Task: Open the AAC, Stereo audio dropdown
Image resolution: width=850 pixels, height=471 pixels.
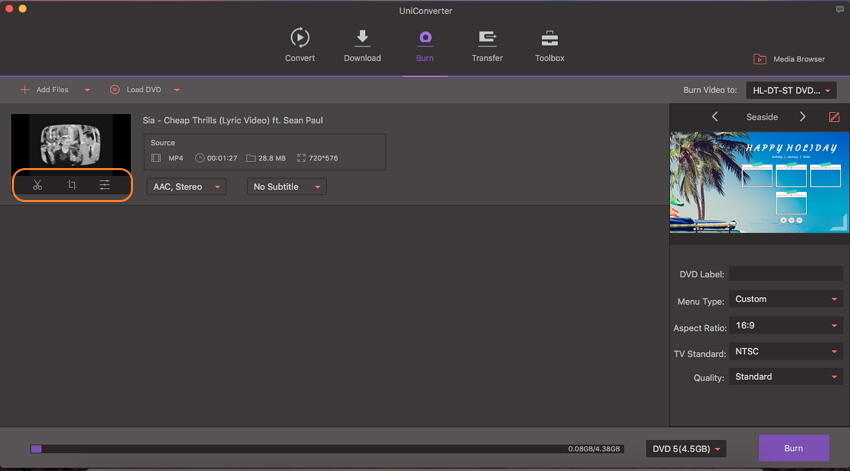Action: coord(186,186)
